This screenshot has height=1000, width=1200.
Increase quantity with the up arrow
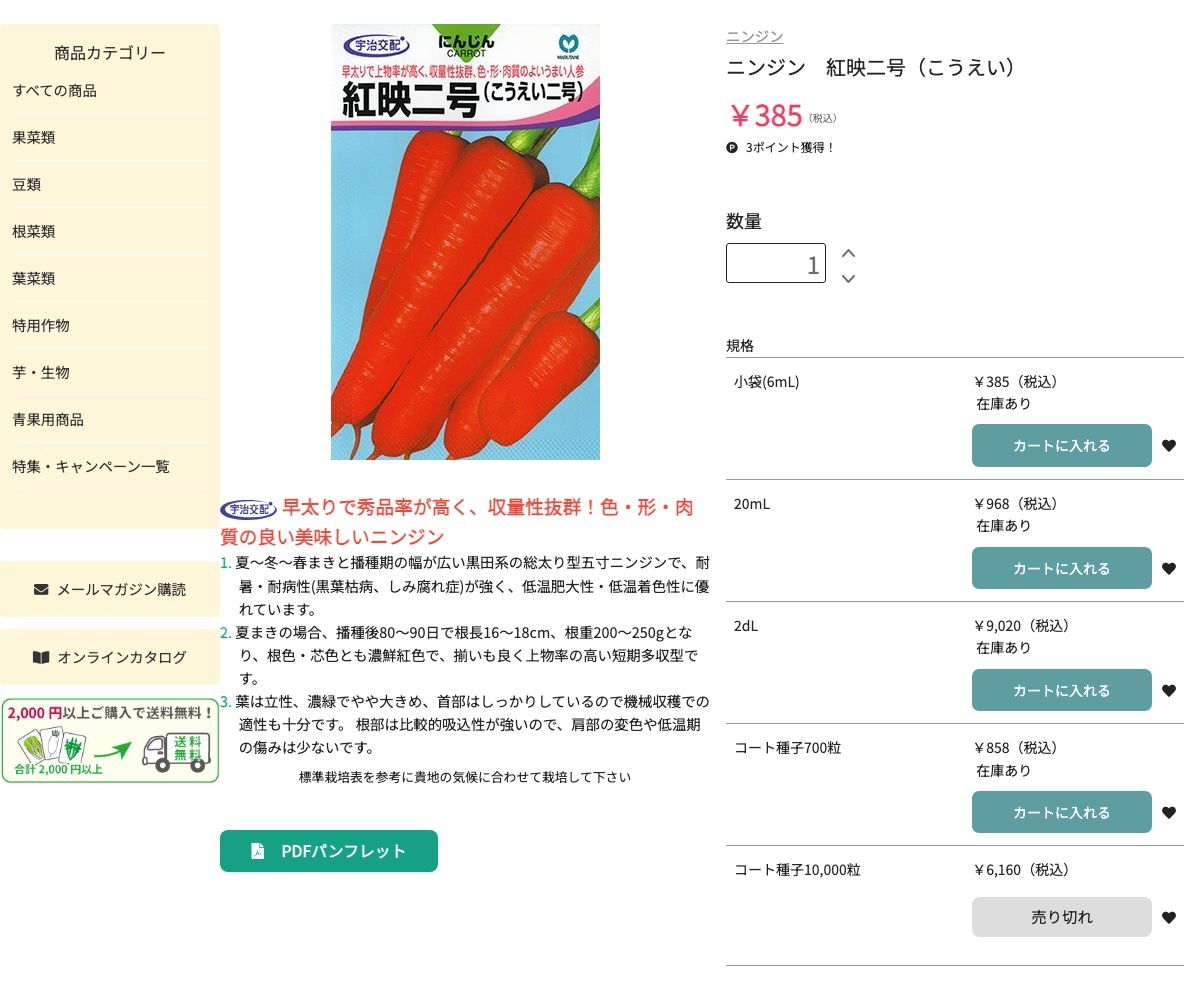pos(848,253)
